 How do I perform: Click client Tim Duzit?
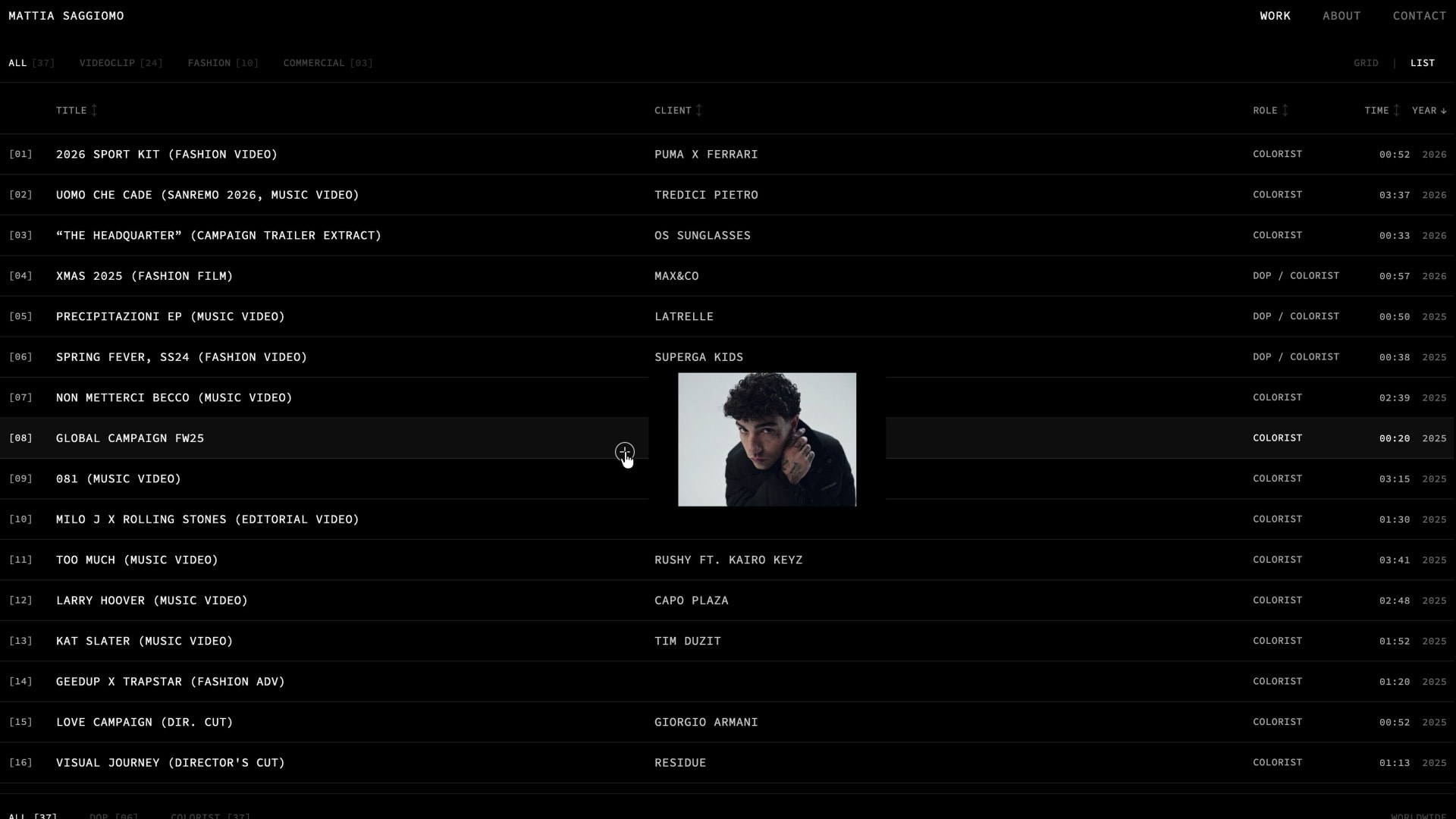click(x=688, y=642)
